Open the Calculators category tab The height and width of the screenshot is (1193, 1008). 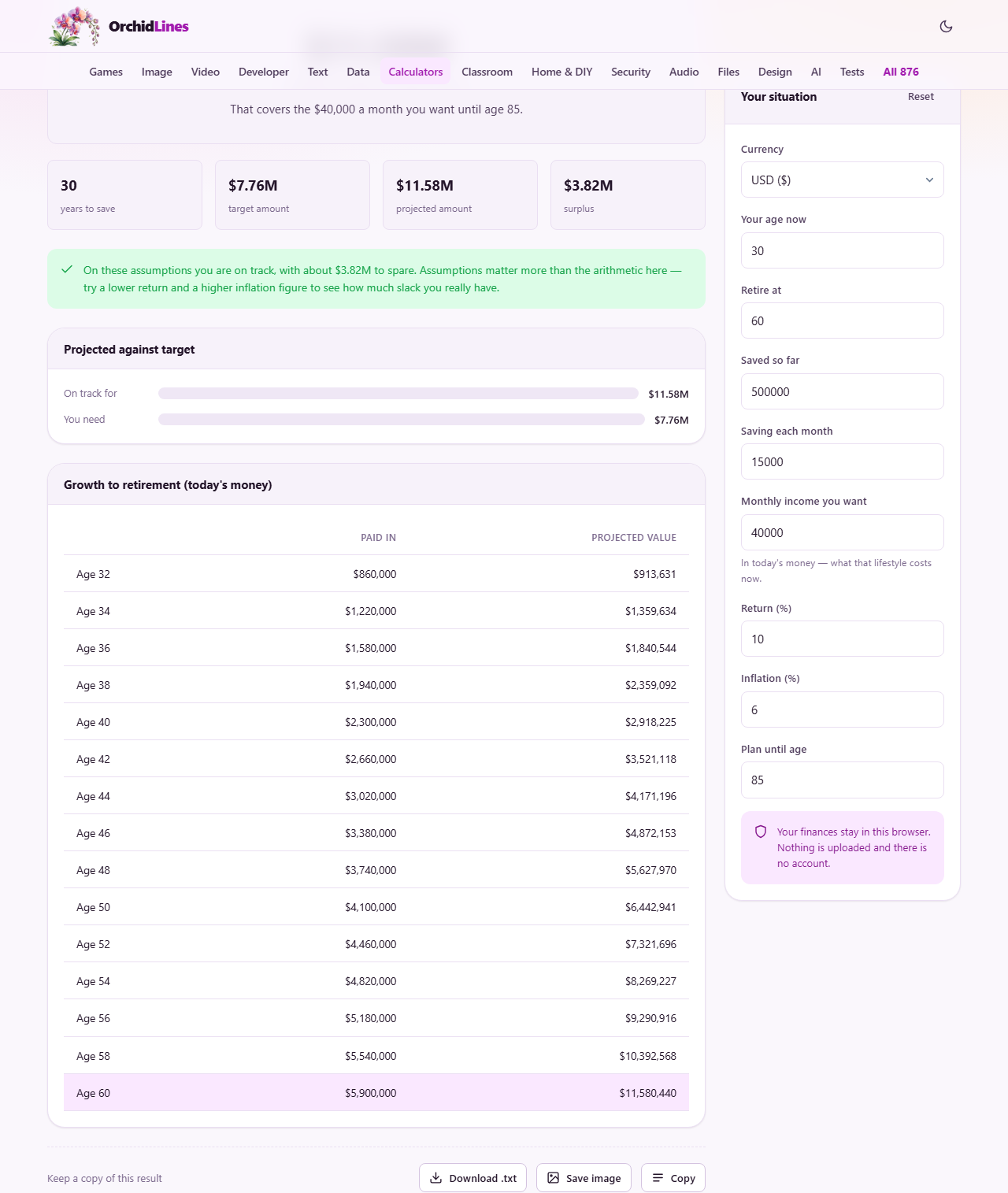click(x=416, y=72)
